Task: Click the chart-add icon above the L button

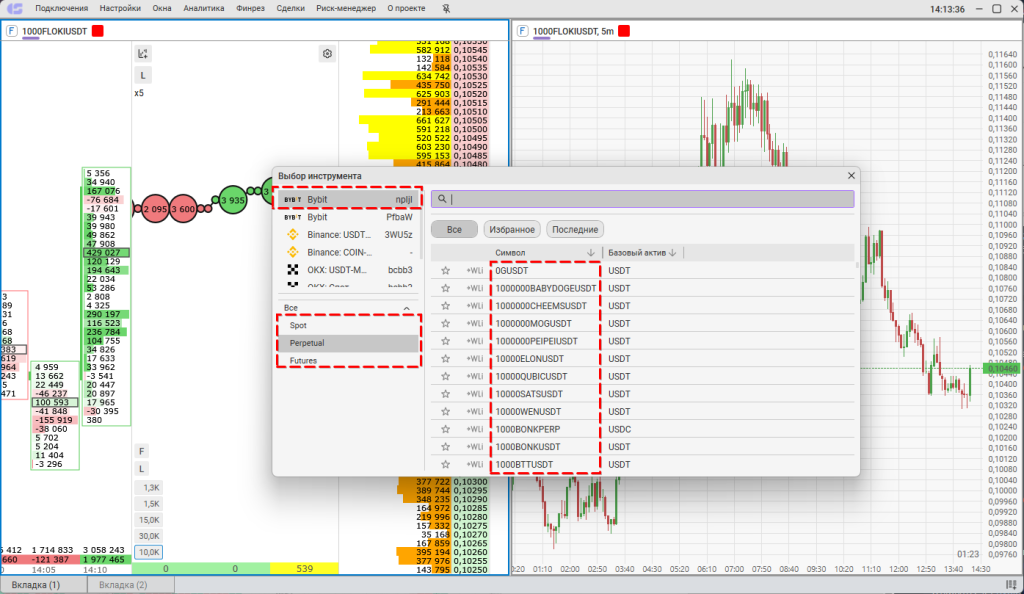Action: (143, 54)
